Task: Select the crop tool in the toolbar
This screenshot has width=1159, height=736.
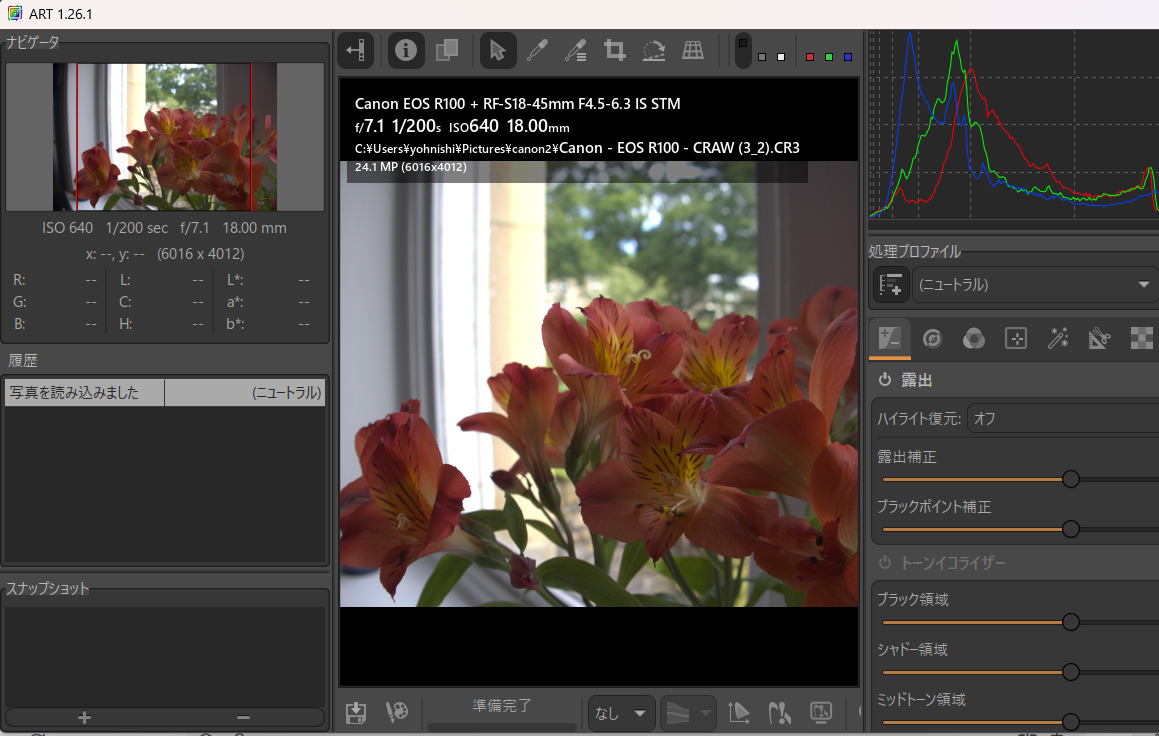Action: [x=614, y=50]
